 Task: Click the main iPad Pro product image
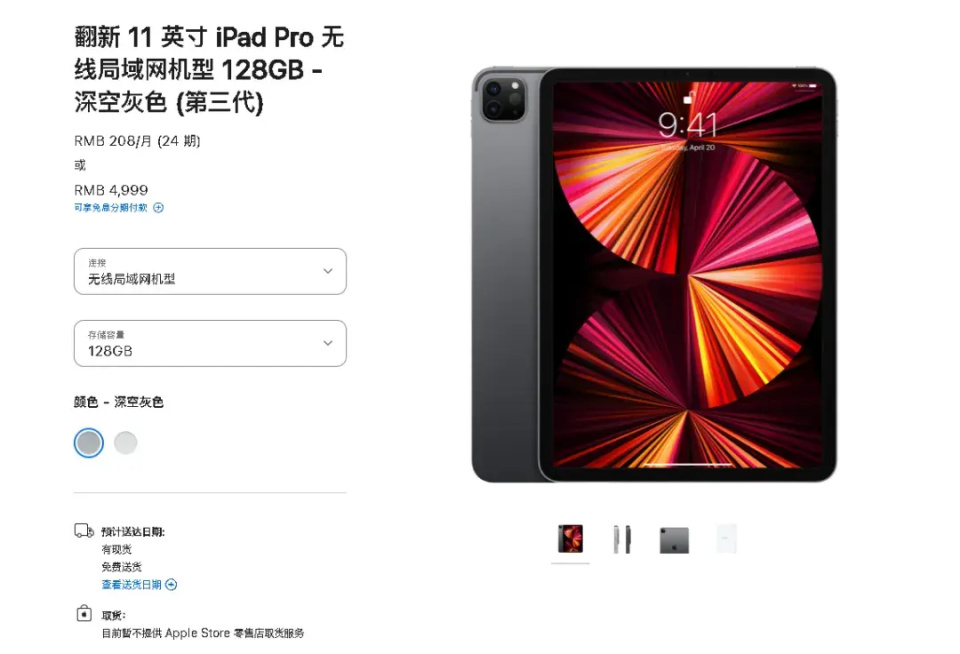point(654,274)
